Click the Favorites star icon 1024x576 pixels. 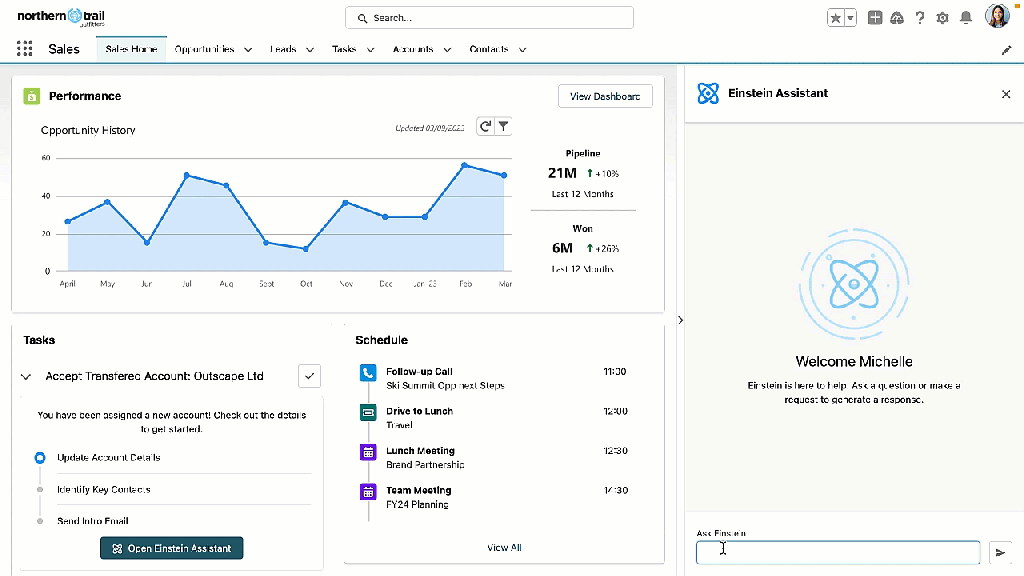pos(835,18)
